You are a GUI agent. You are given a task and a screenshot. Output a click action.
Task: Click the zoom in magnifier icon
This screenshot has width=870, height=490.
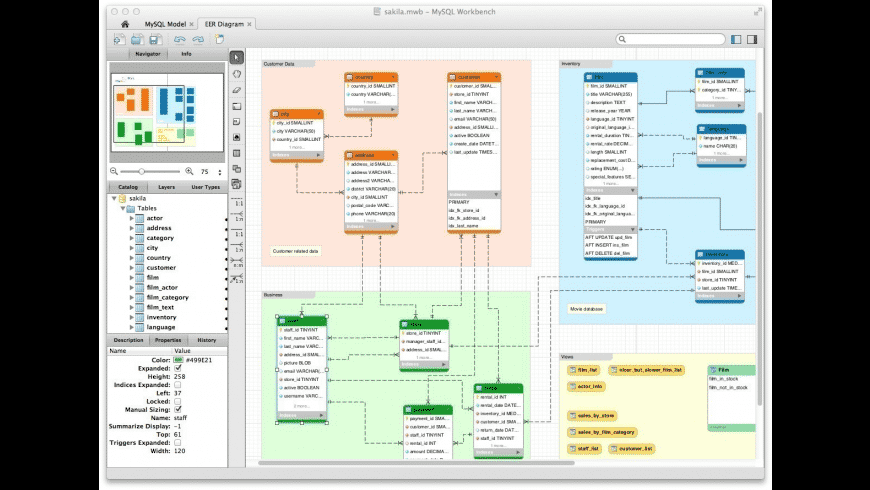click(189, 171)
